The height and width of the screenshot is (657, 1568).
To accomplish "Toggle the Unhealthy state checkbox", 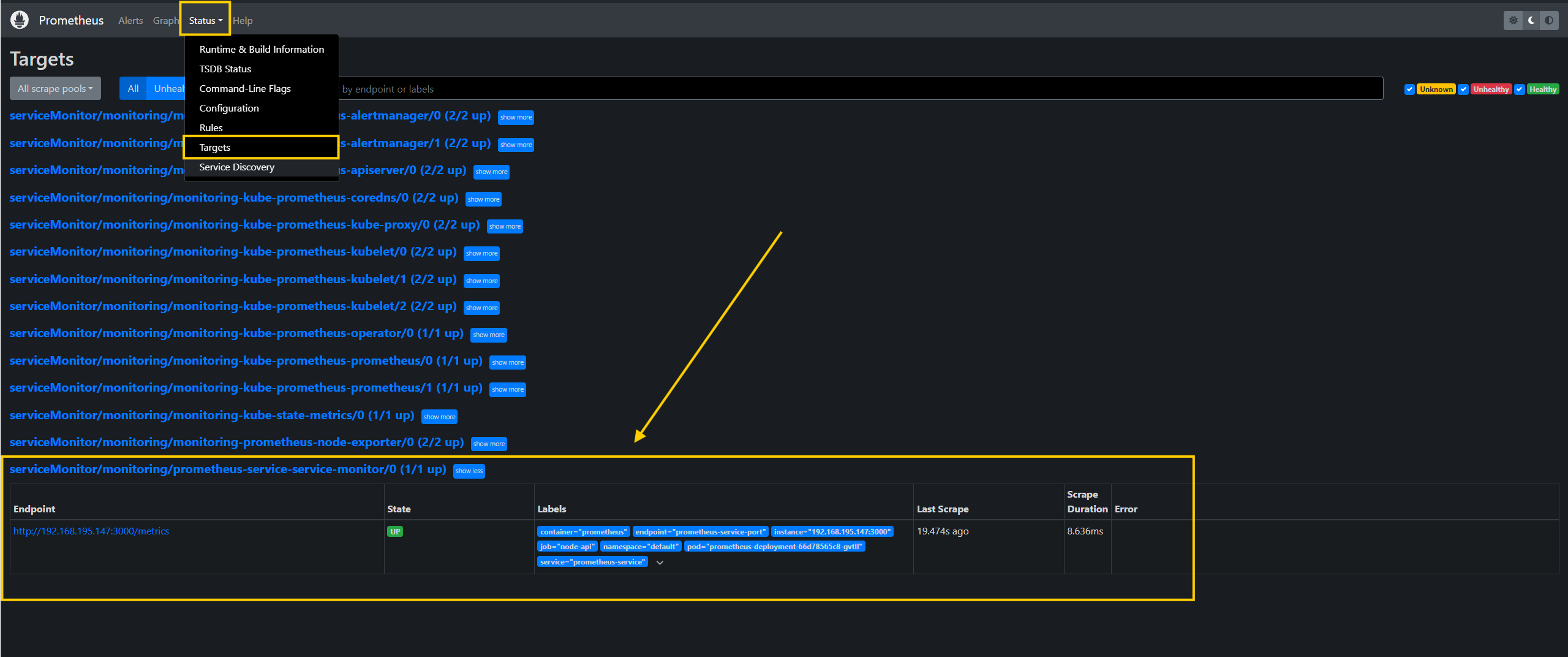I will (1463, 89).
